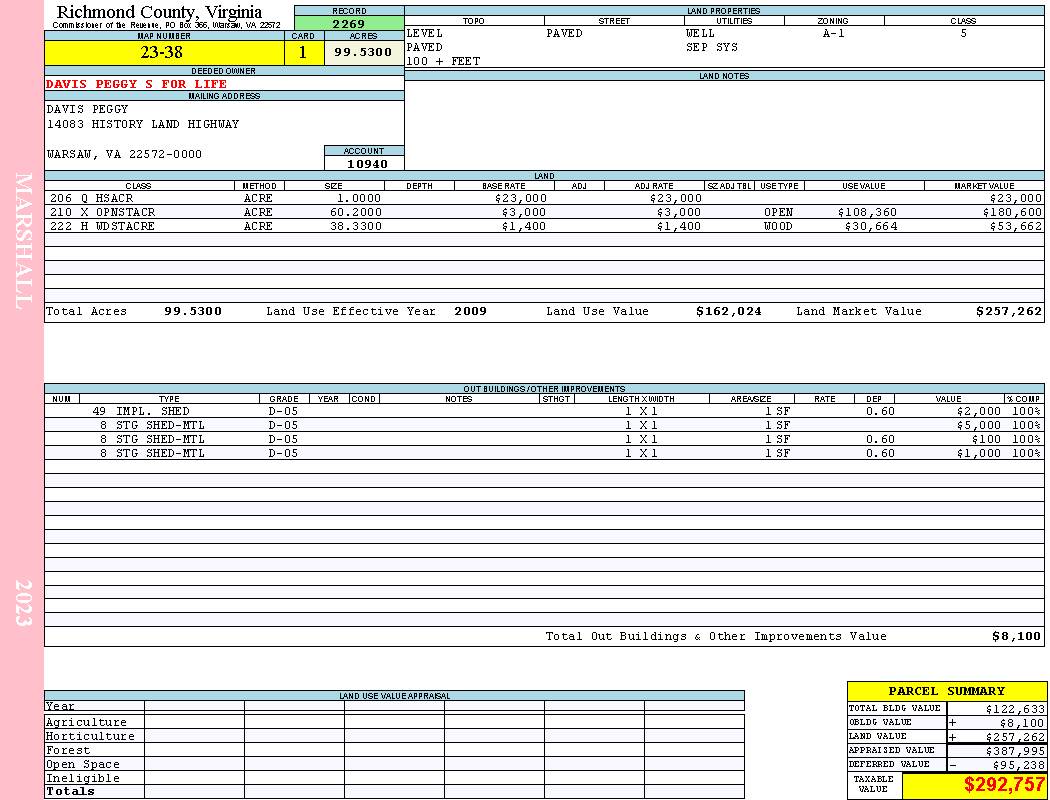The image size is (1050, 800).
Task: Select the map number 23-38 field
Action: (x=164, y=52)
